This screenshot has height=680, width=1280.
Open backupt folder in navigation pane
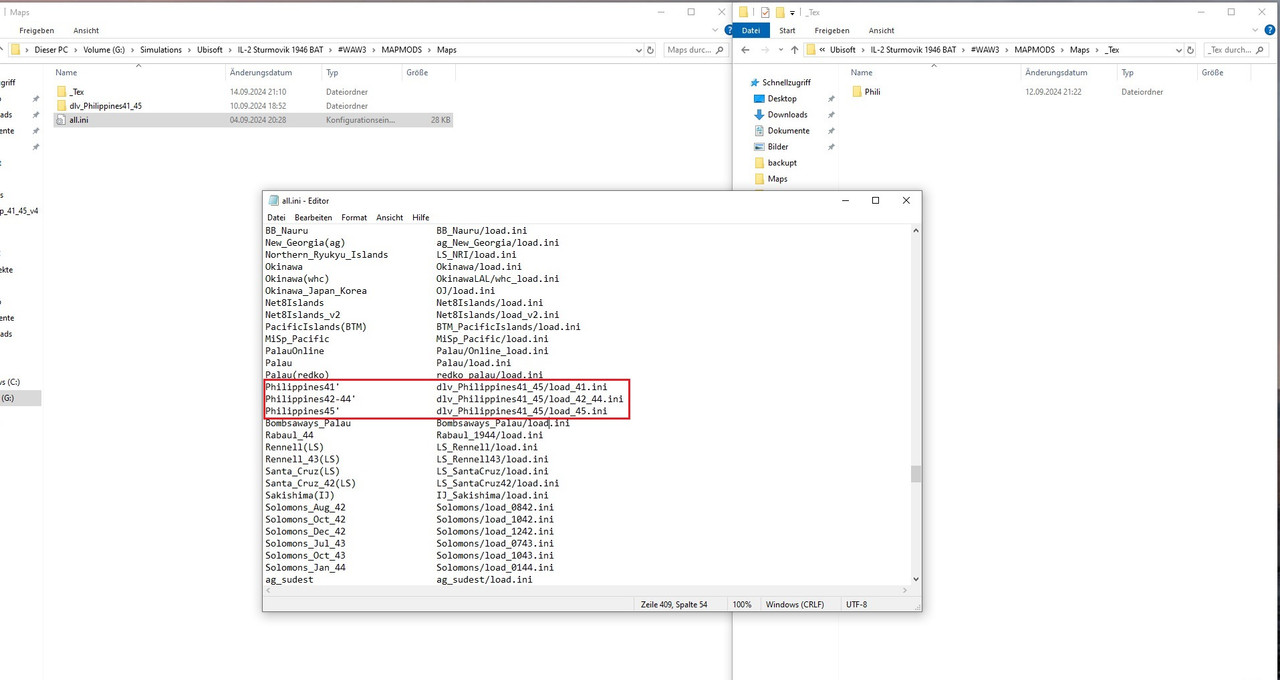point(782,162)
